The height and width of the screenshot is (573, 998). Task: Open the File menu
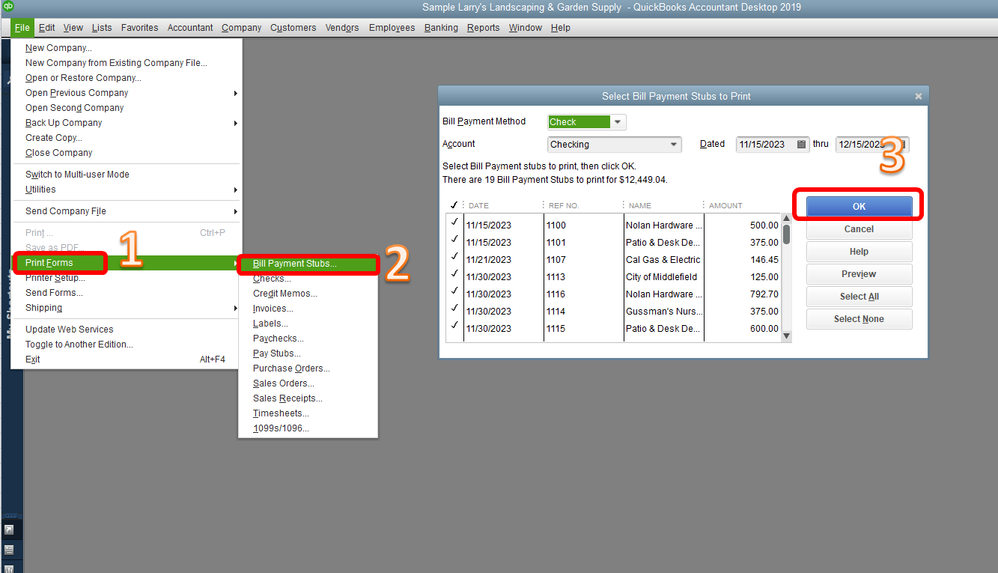(22, 28)
